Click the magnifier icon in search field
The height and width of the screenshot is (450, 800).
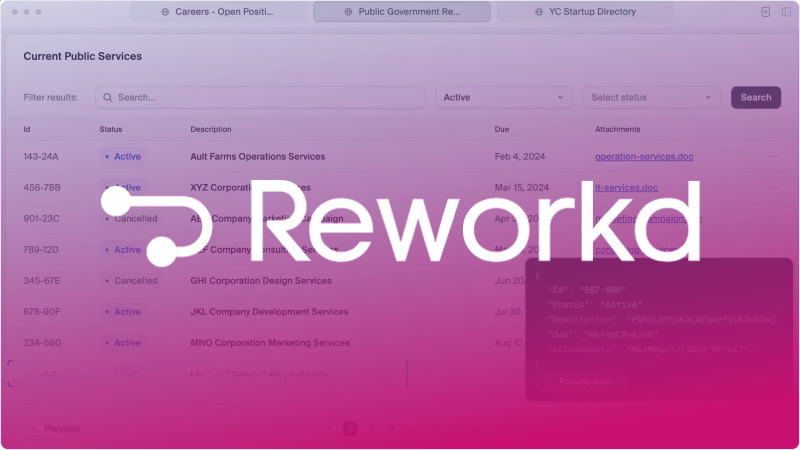[108, 97]
